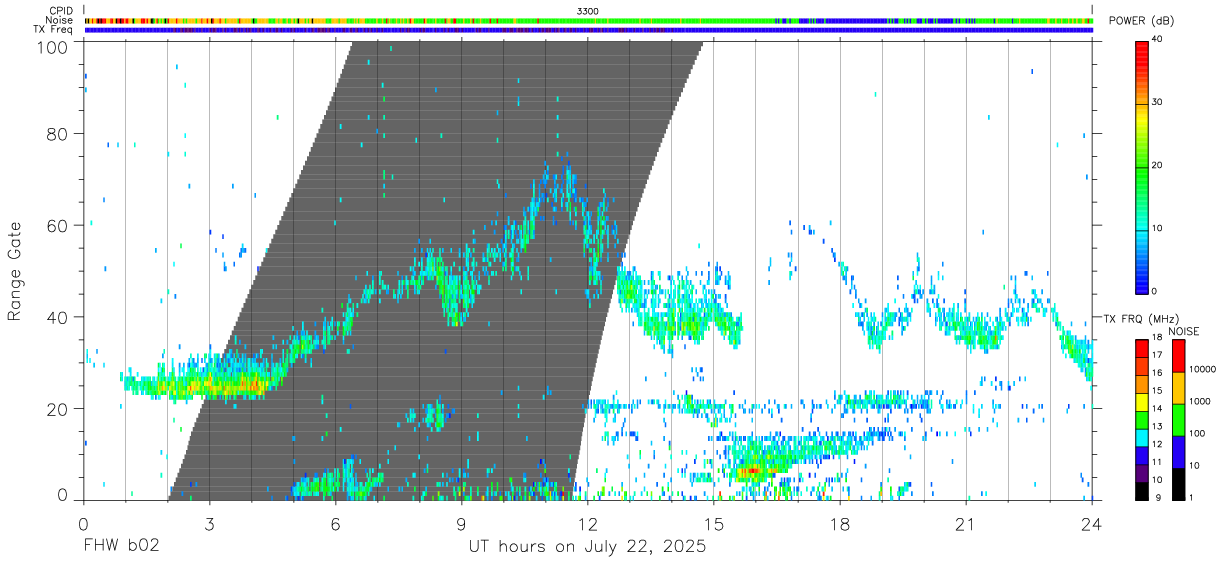Click the noise color bar
The width and height of the screenshot is (1228, 567).
(1179, 419)
